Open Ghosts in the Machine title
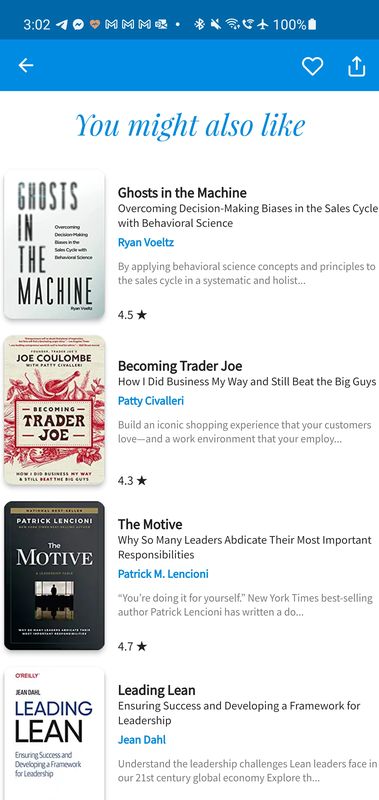379x800 pixels. coord(182,193)
